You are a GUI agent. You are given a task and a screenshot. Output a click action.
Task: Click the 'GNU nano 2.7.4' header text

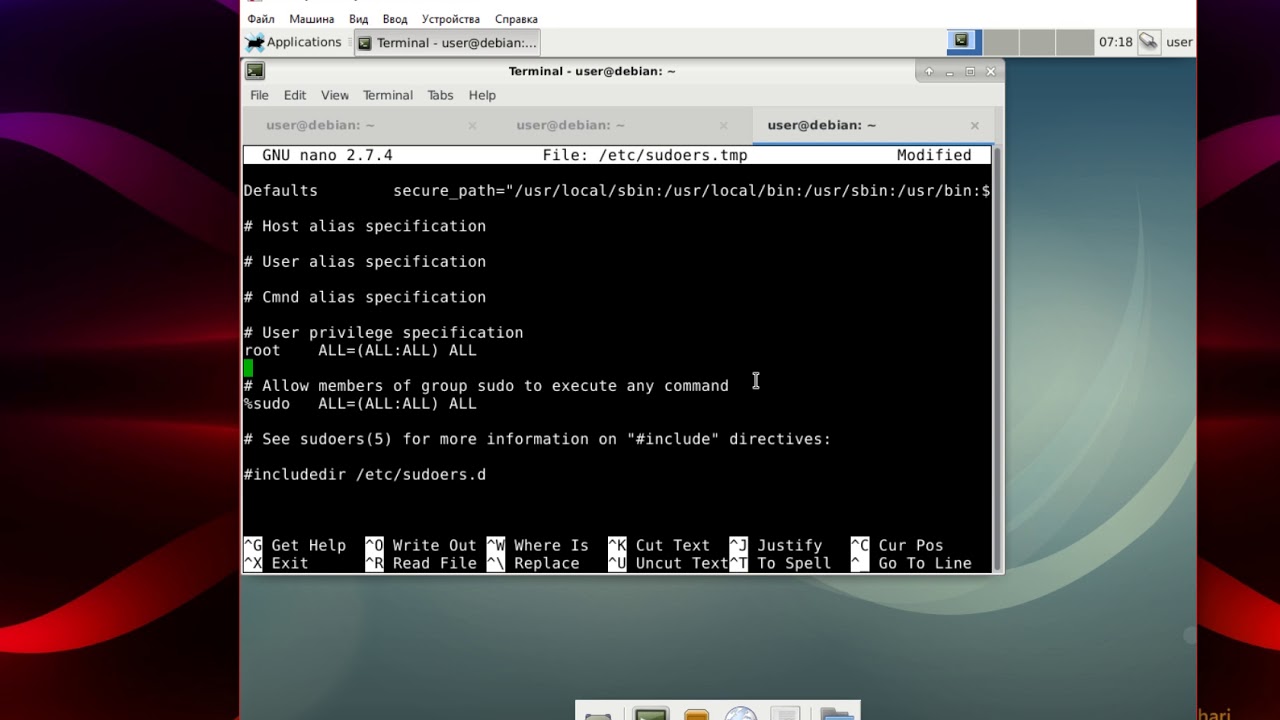(x=327, y=155)
